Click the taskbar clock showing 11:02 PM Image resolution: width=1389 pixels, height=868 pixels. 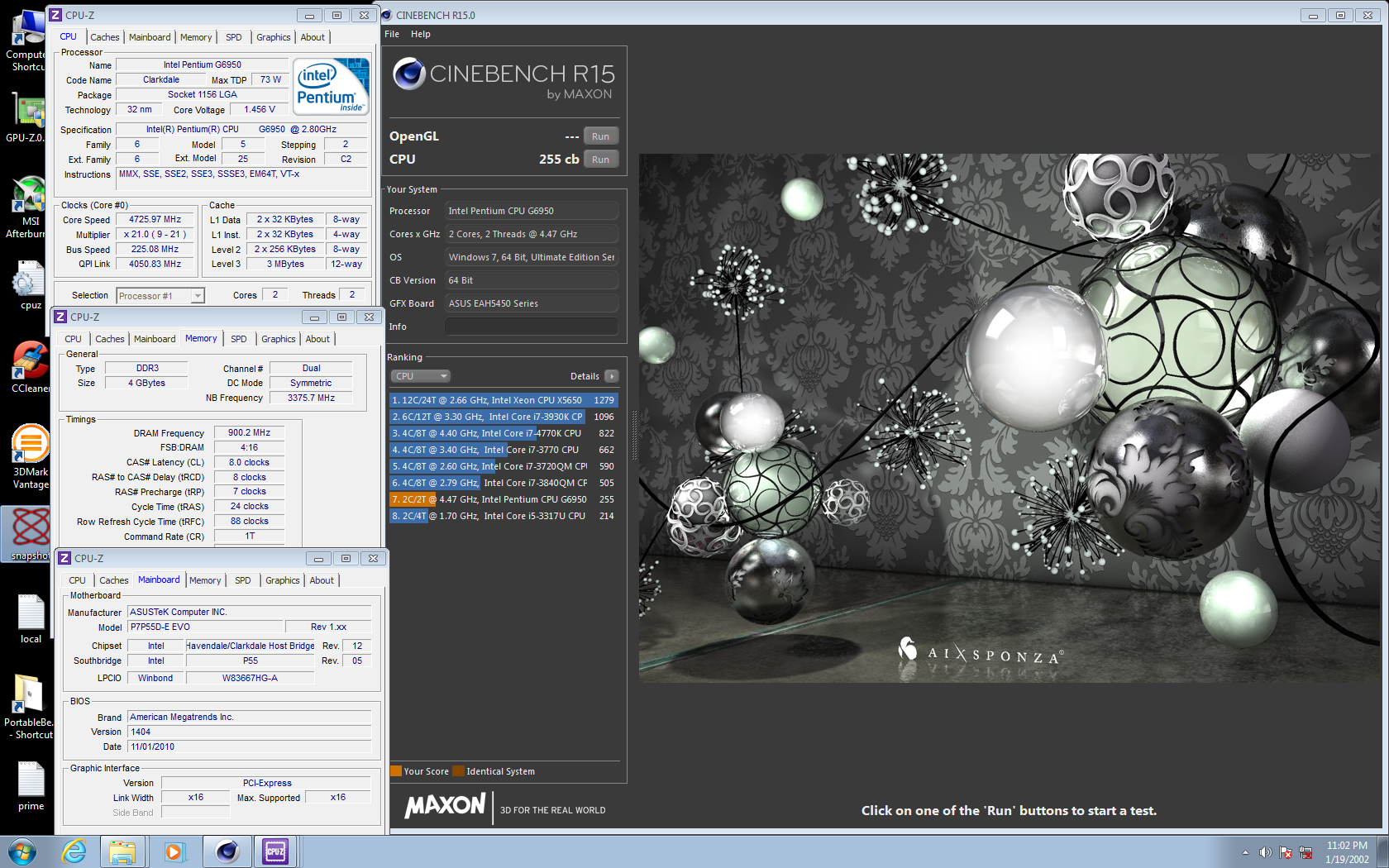click(x=1347, y=852)
